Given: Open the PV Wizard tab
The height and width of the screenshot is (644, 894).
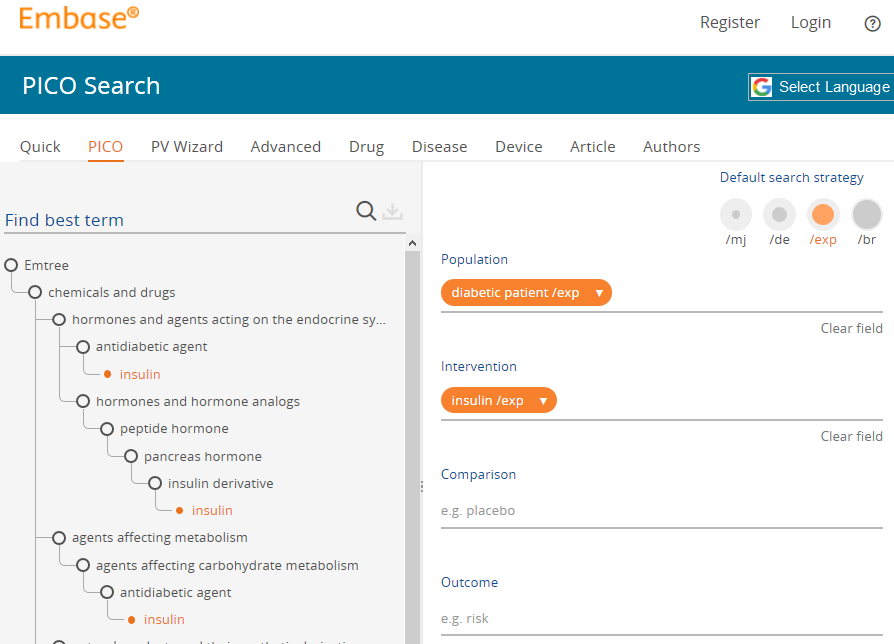Looking at the screenshot, I should [x=187, y=147].
